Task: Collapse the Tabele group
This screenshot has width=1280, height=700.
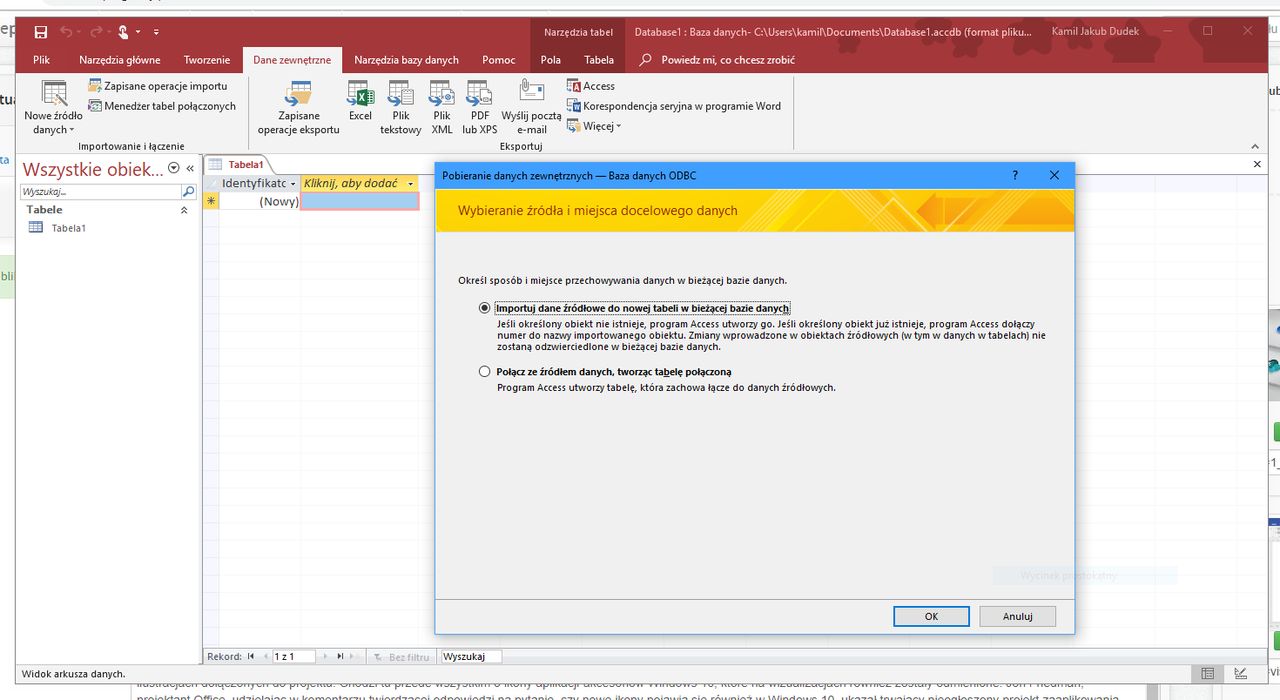Action: pyautogui.click(x=183, y=211)
